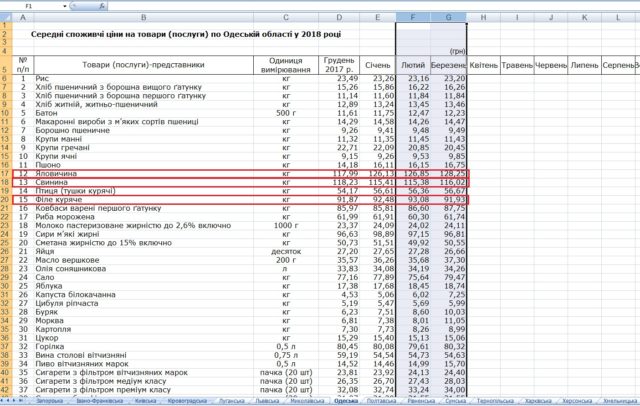Click the Select All corner button

click(8, 18)
